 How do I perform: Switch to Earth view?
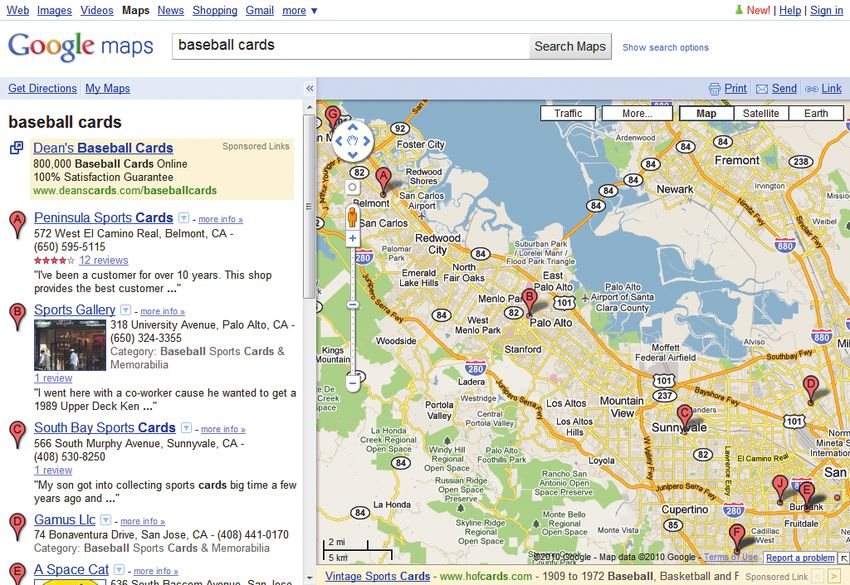816,113
